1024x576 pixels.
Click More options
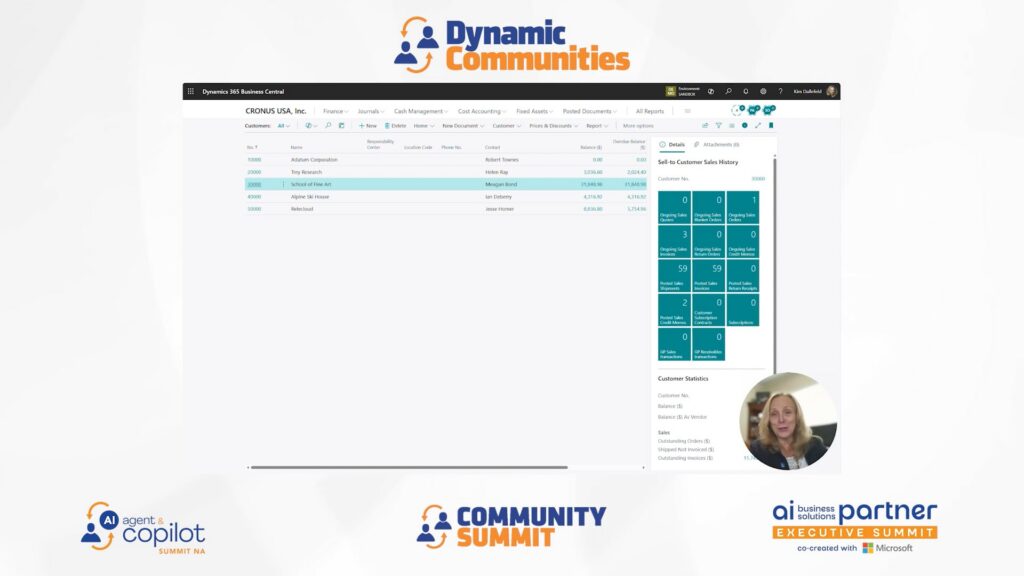coord(638,125)
